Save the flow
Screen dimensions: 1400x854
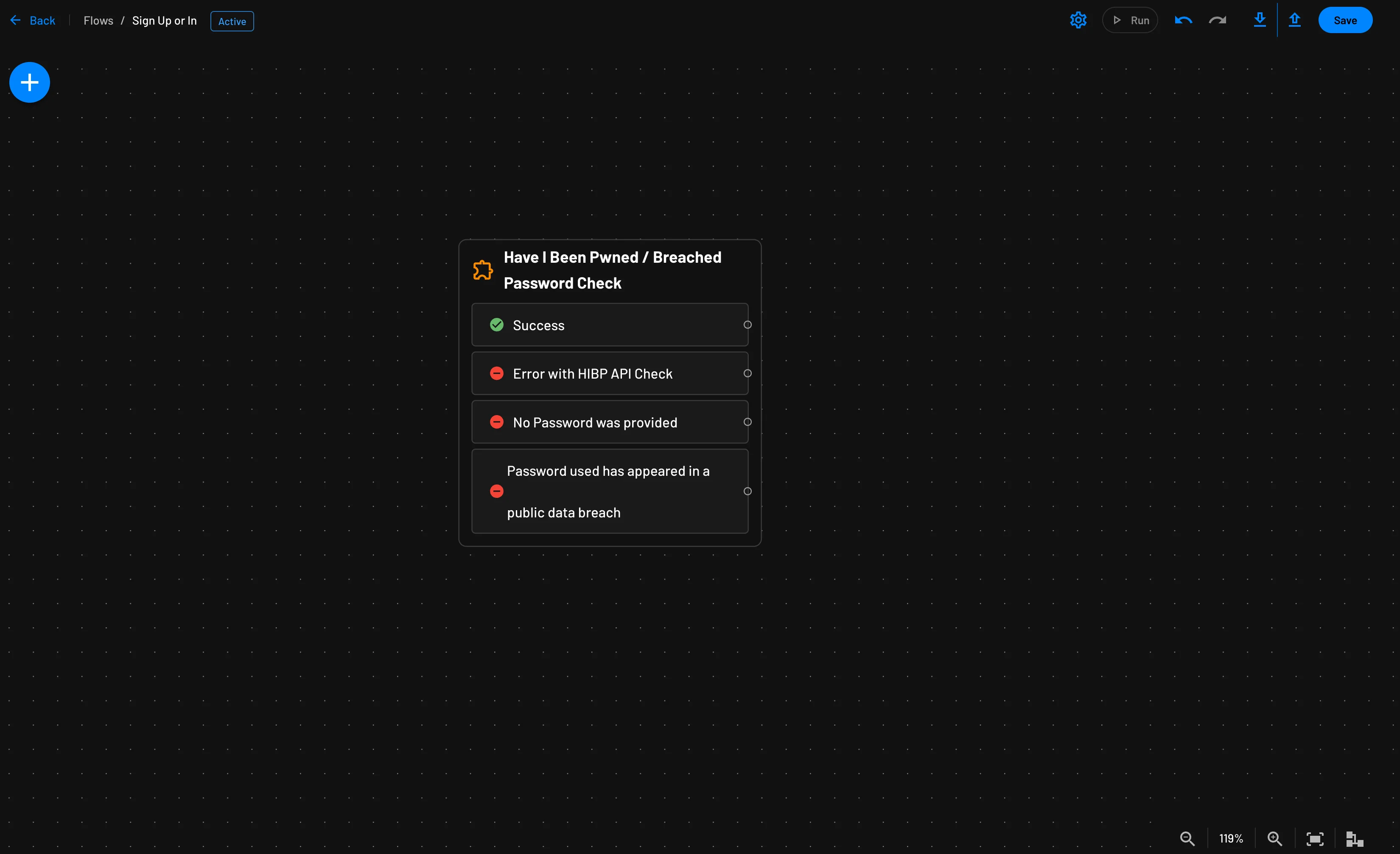(1345, 20)
